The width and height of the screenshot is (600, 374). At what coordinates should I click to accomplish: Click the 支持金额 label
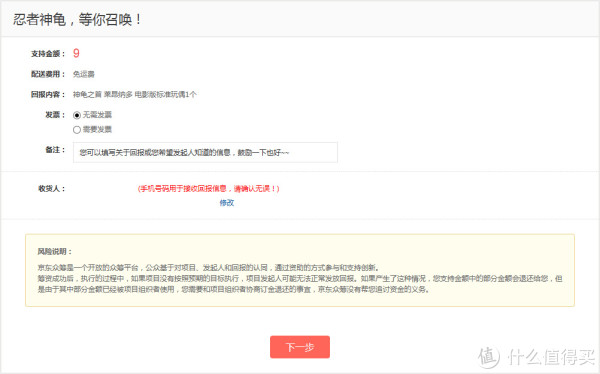pos(48,54)
